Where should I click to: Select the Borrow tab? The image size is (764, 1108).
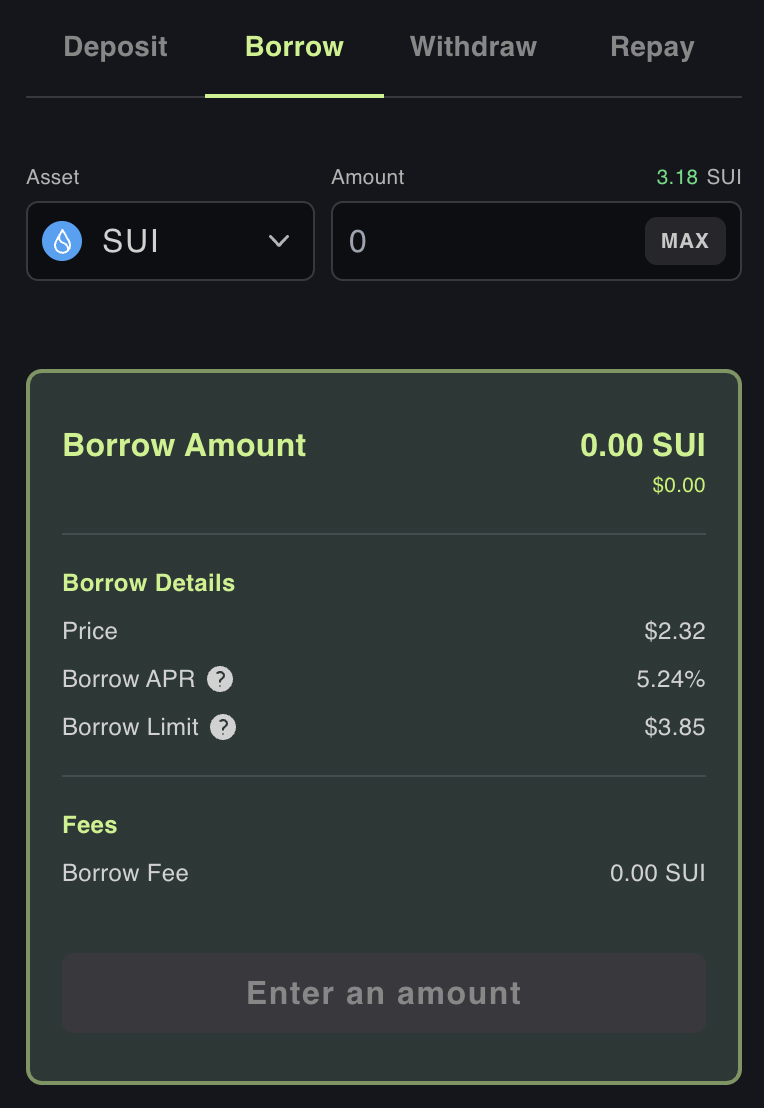click(x=294, y=47)
